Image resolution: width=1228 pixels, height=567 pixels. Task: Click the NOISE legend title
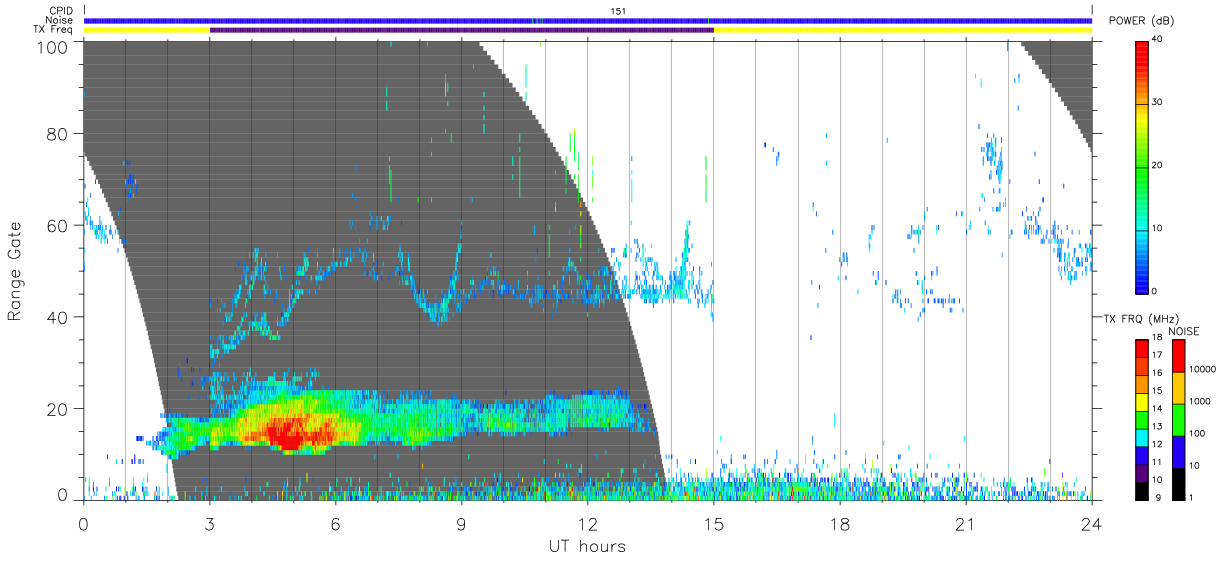coord(1184,331)
